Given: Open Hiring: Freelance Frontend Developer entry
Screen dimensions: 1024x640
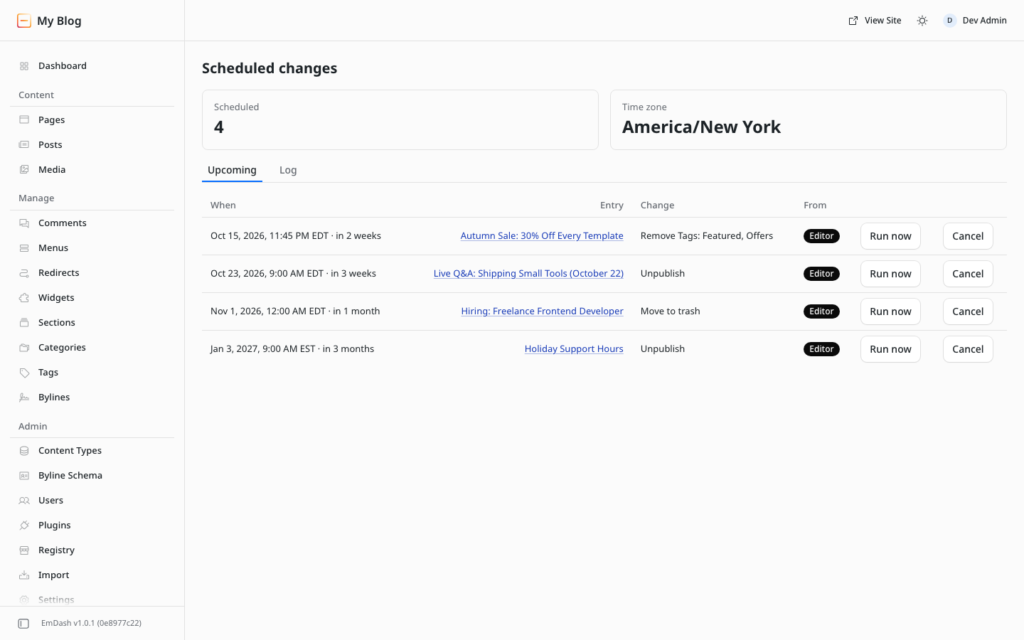Looking at the screenshot, I should [542, 311].
